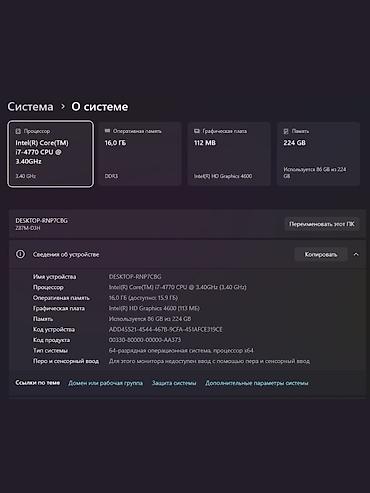Screen dimensions: 370x493
Task: Select the Память storage card
Action: 319,154
